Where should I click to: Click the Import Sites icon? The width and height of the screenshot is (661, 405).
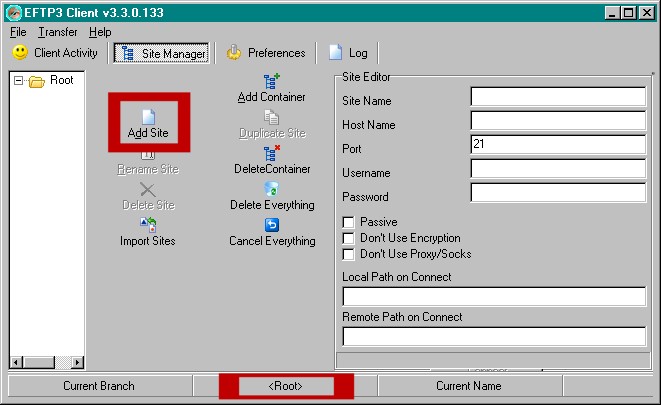tap(148, 225)
